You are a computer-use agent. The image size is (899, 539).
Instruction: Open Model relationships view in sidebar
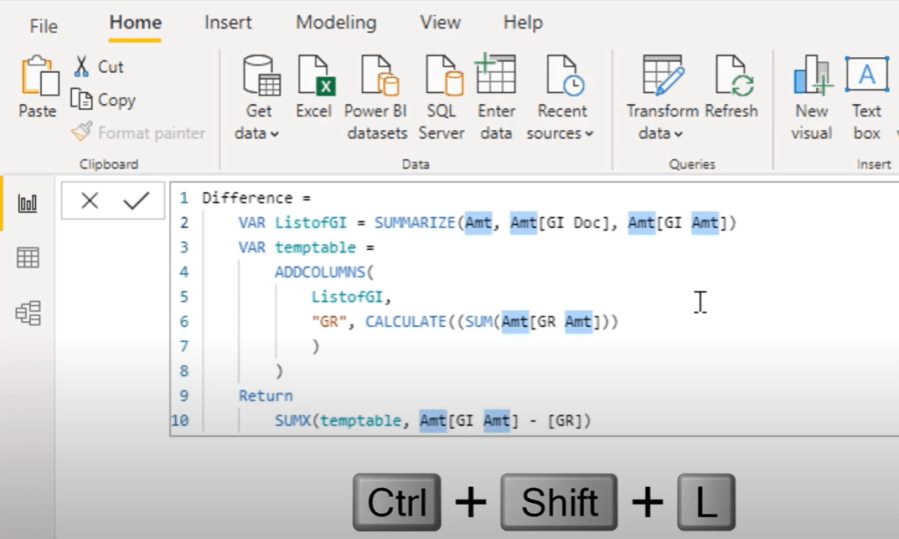coord(28,313)
